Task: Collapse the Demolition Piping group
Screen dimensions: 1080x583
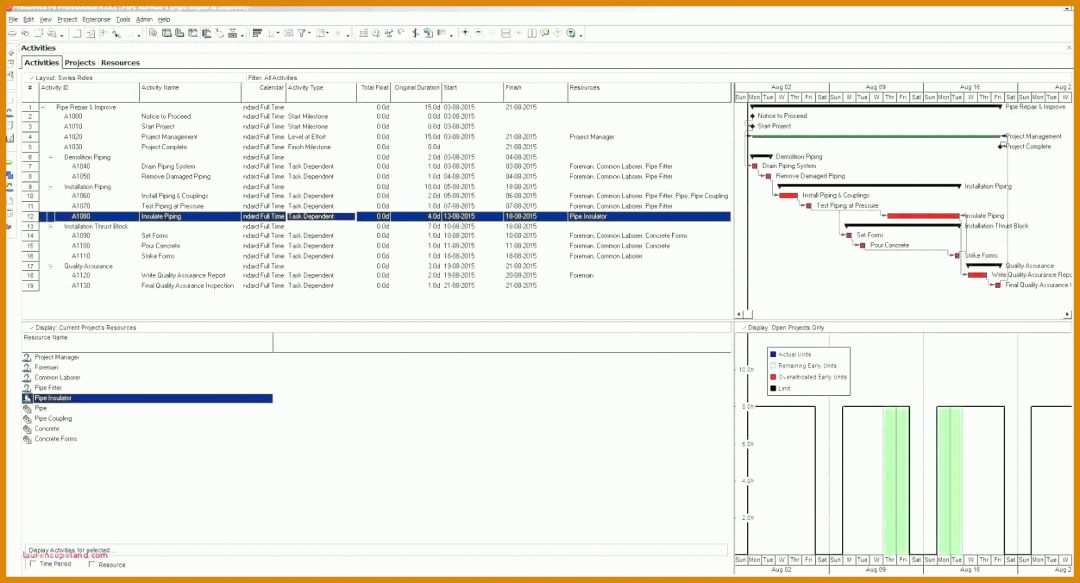Action: pos(50,157)
